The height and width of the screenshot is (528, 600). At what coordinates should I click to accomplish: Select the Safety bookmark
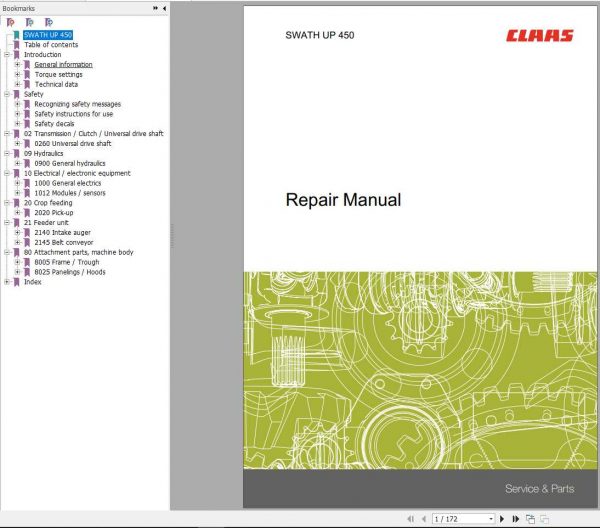(x=34, y=94)
